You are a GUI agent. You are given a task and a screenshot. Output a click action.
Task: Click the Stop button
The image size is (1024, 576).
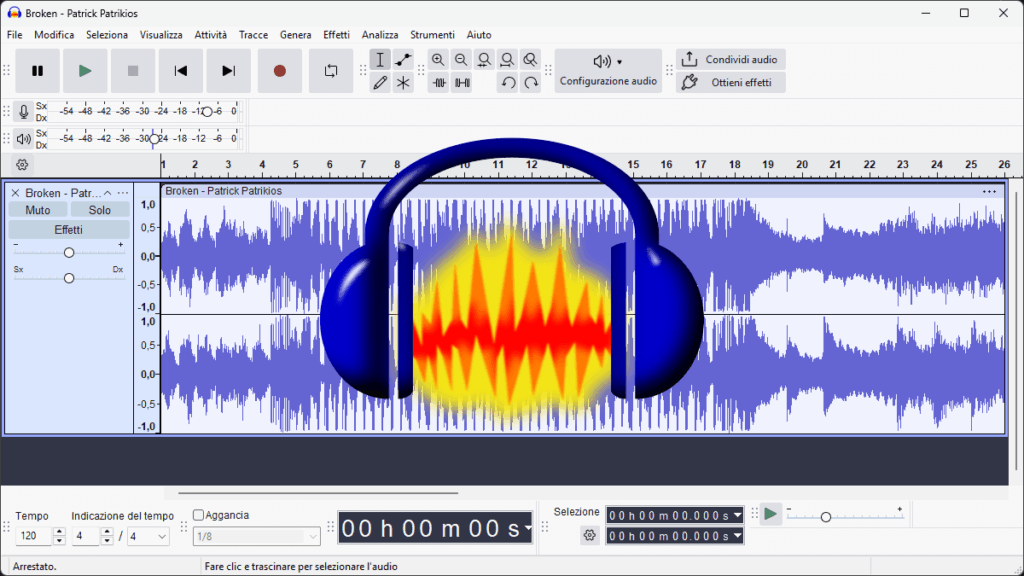click(133, 71)
